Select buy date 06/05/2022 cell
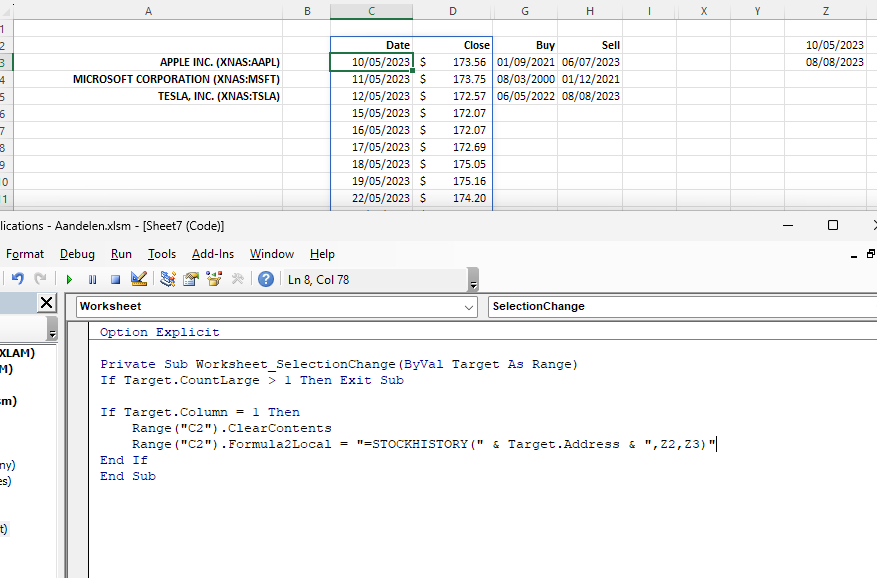This screenshot has height=578, width=877. point(525,96)
